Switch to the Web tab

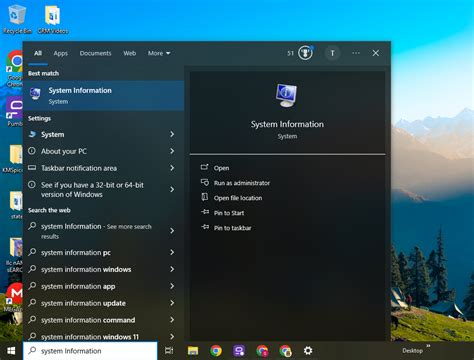click(x=130, y=53)
